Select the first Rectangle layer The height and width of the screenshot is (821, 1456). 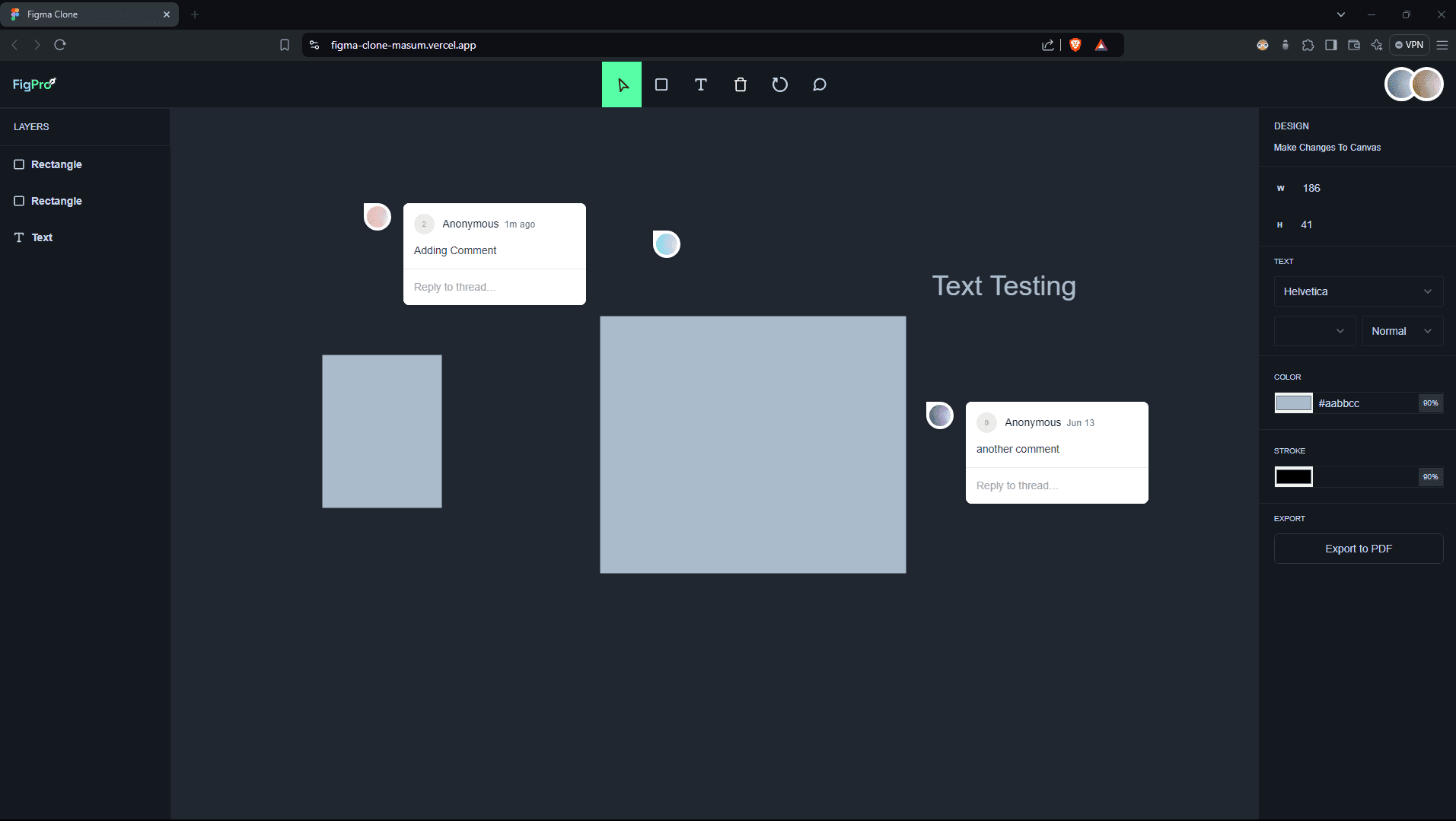pyautogui.click(x=56, y=164)
